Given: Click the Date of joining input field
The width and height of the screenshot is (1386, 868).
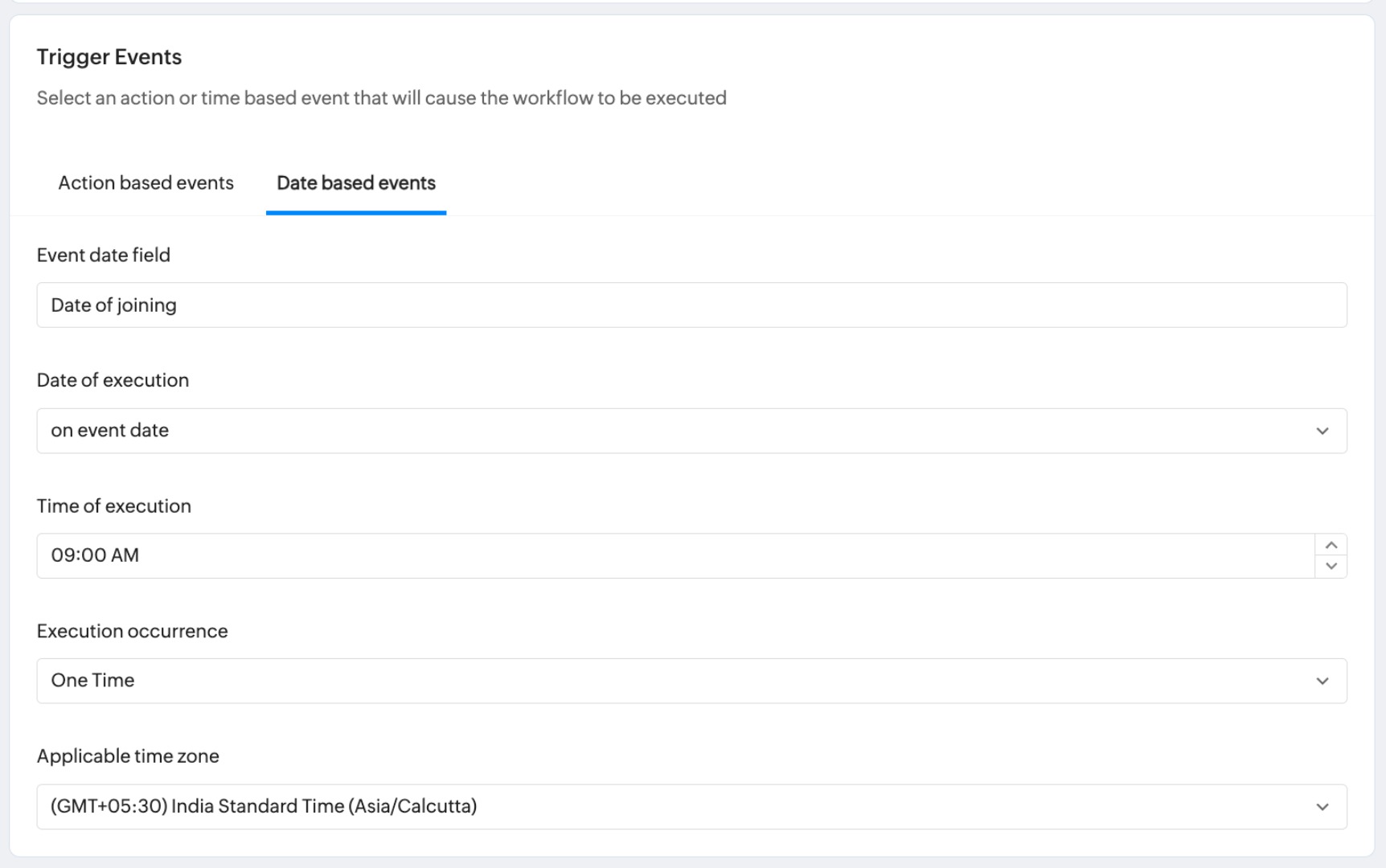Looking at the screenshot, I should (x=691, y=305).
